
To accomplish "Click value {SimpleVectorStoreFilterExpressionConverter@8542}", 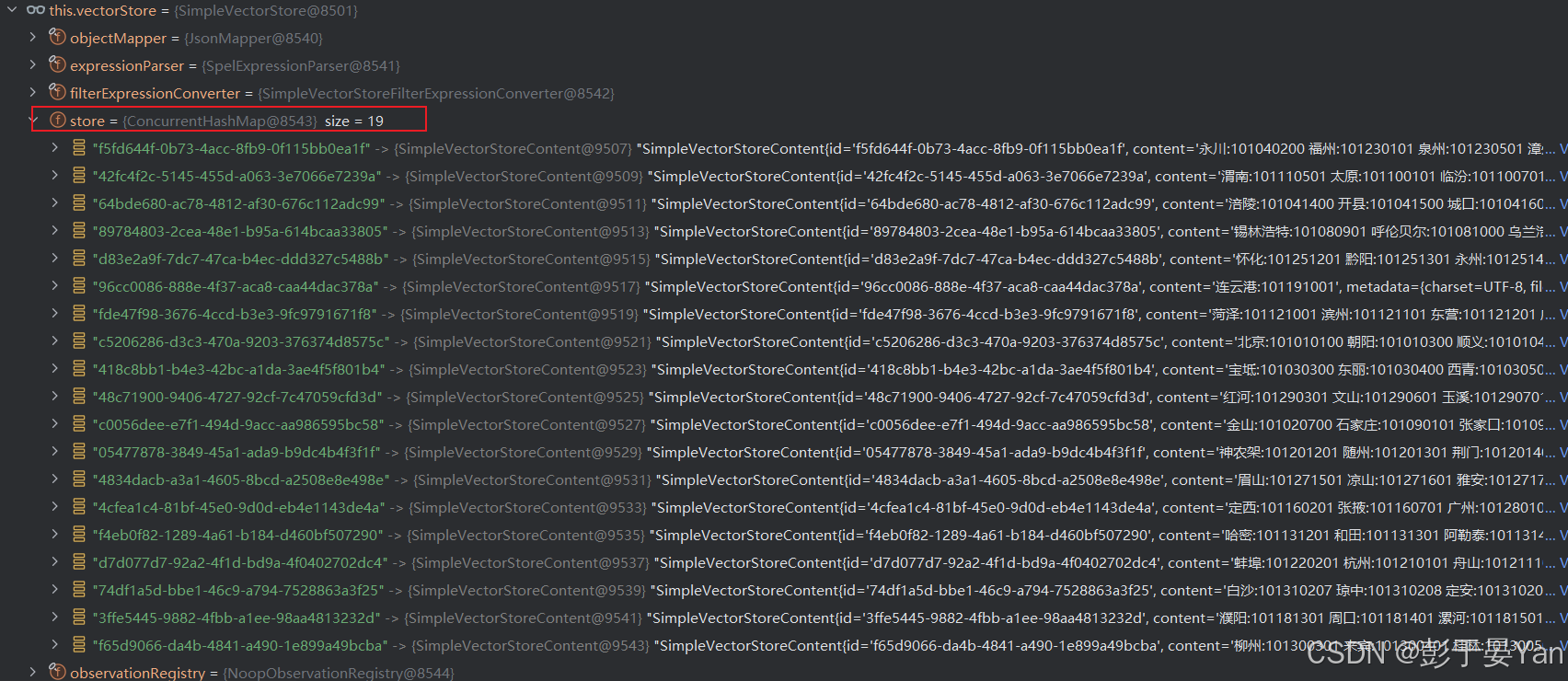I will click(436, 94).
